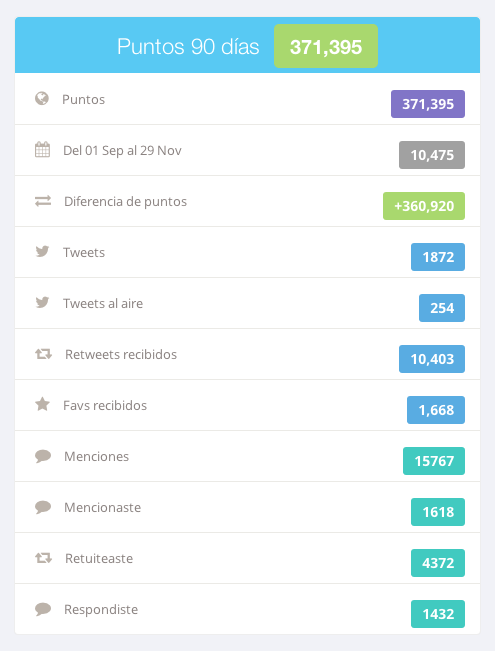The height and width of the screenshot is (651, 495).
Task: Click the blue 1872 Tweets badge
Action: tap(438, 257)
